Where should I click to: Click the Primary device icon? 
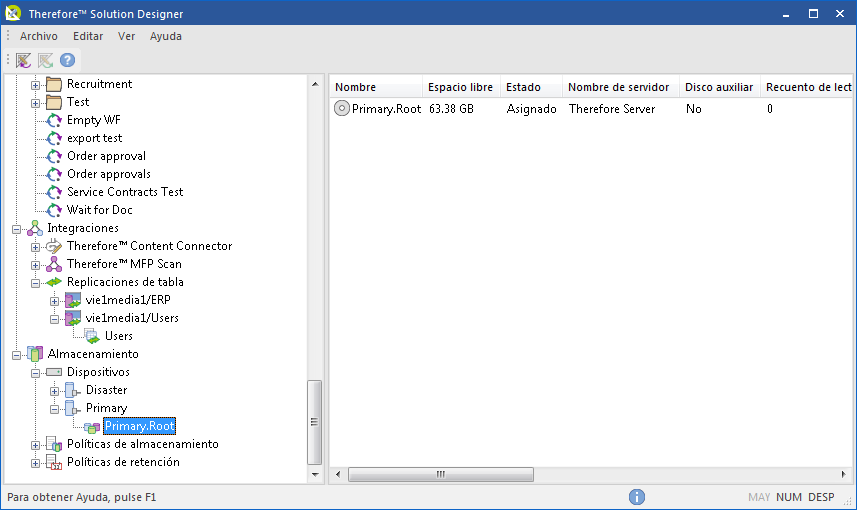click(x=73, y=409)
